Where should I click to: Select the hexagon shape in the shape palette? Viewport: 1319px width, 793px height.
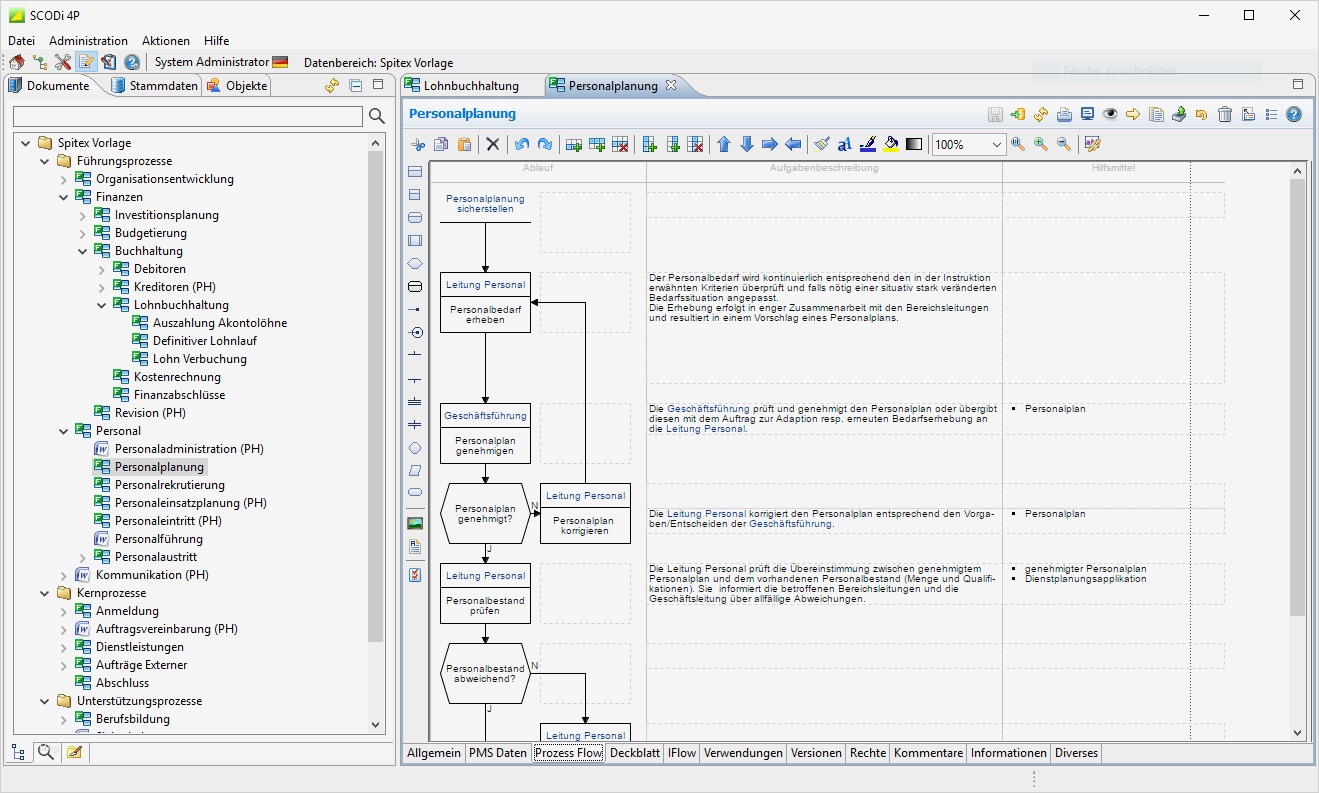tap(415, 263)
